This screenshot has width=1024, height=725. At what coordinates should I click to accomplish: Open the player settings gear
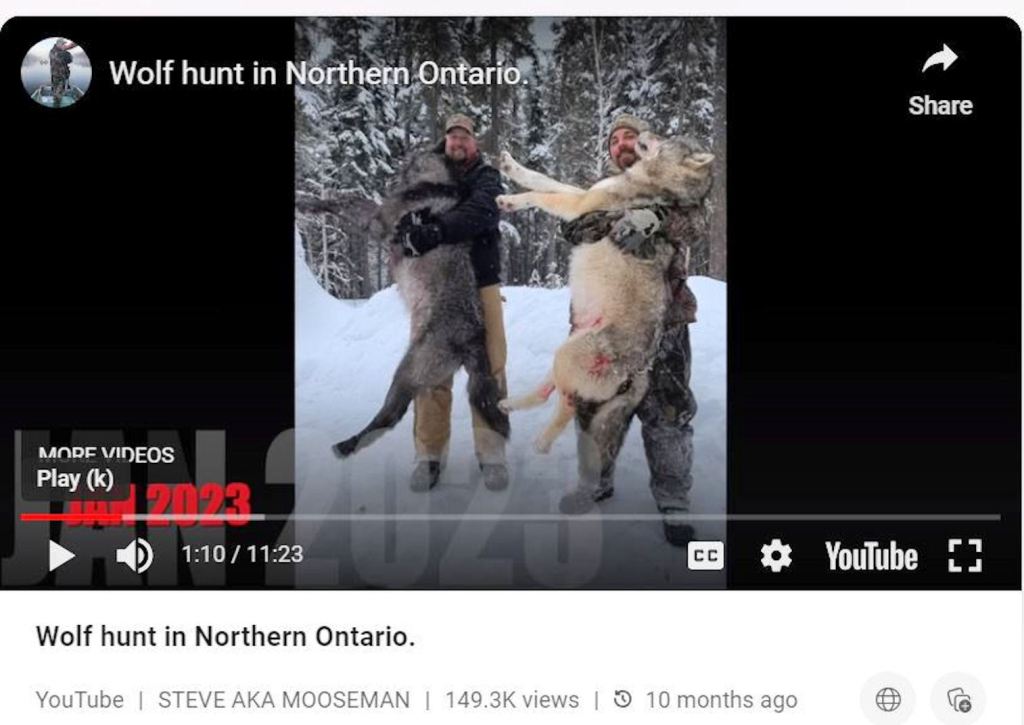pyautogui.click(x=776, y=556)
